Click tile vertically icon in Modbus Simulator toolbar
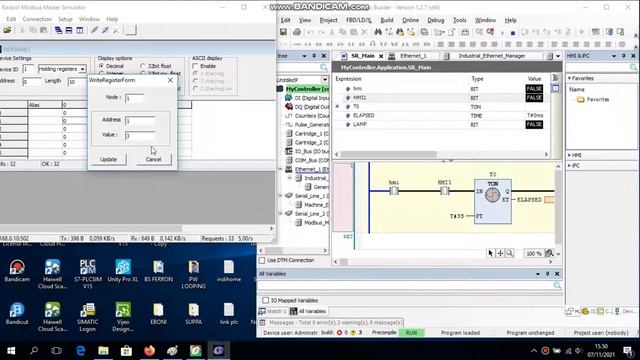Image resolution: width=640 pixels, height=360 pixels. click(x=80, y=30)
